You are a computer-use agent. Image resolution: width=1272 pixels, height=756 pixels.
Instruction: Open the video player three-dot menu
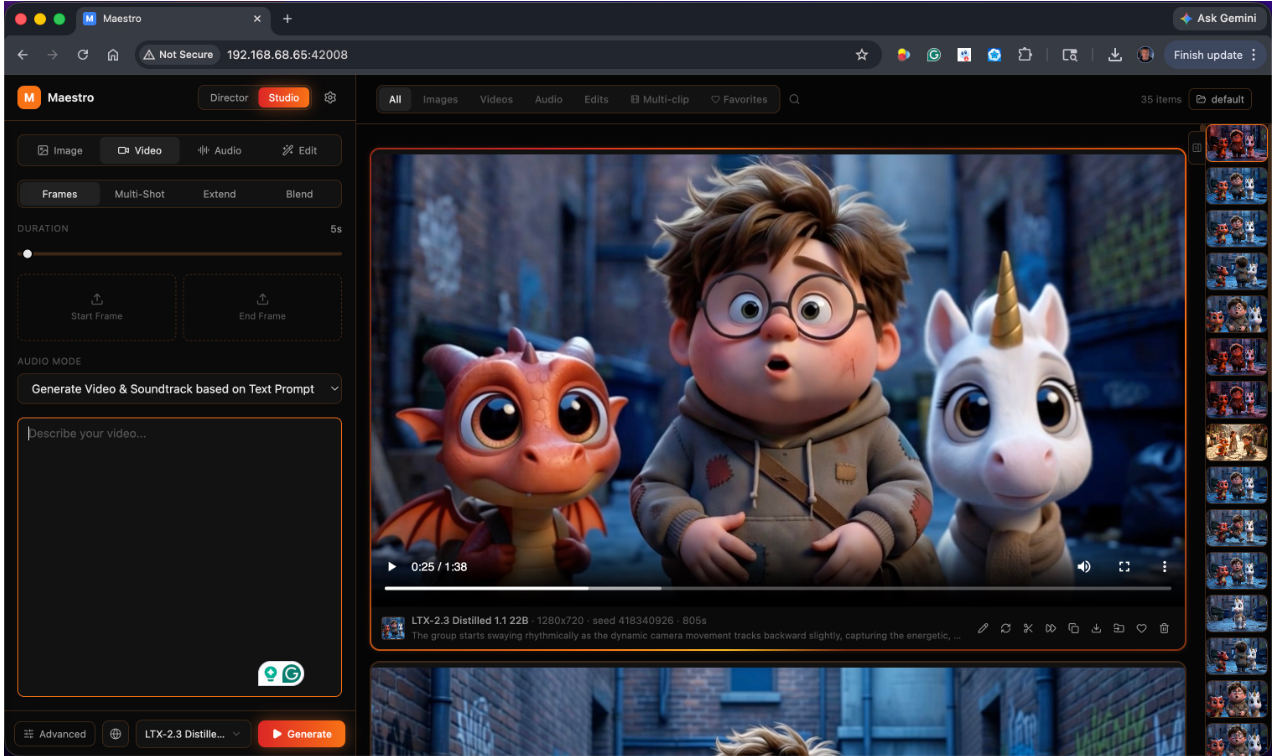(x=1164, y=566)
